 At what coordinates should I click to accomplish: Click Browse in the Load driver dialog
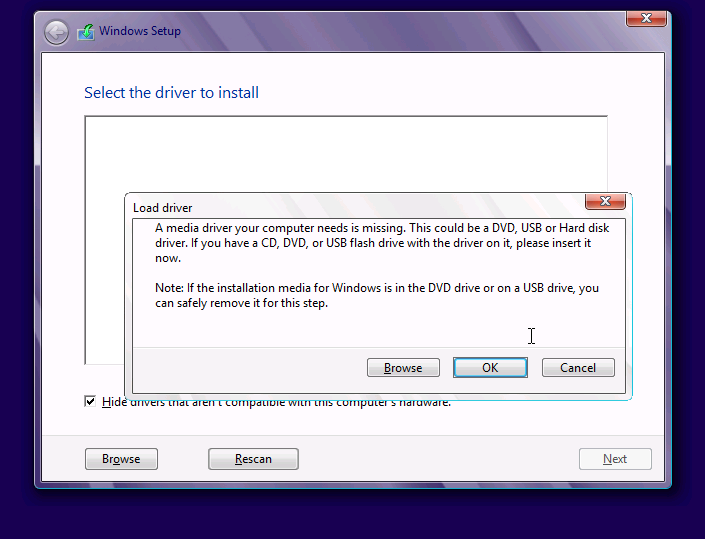point(403,368)
